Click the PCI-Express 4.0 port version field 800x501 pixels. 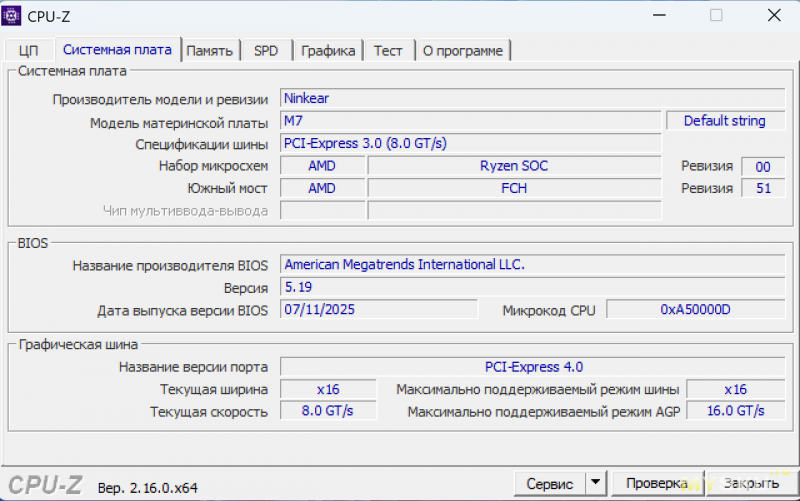click(x=532, y=366)
